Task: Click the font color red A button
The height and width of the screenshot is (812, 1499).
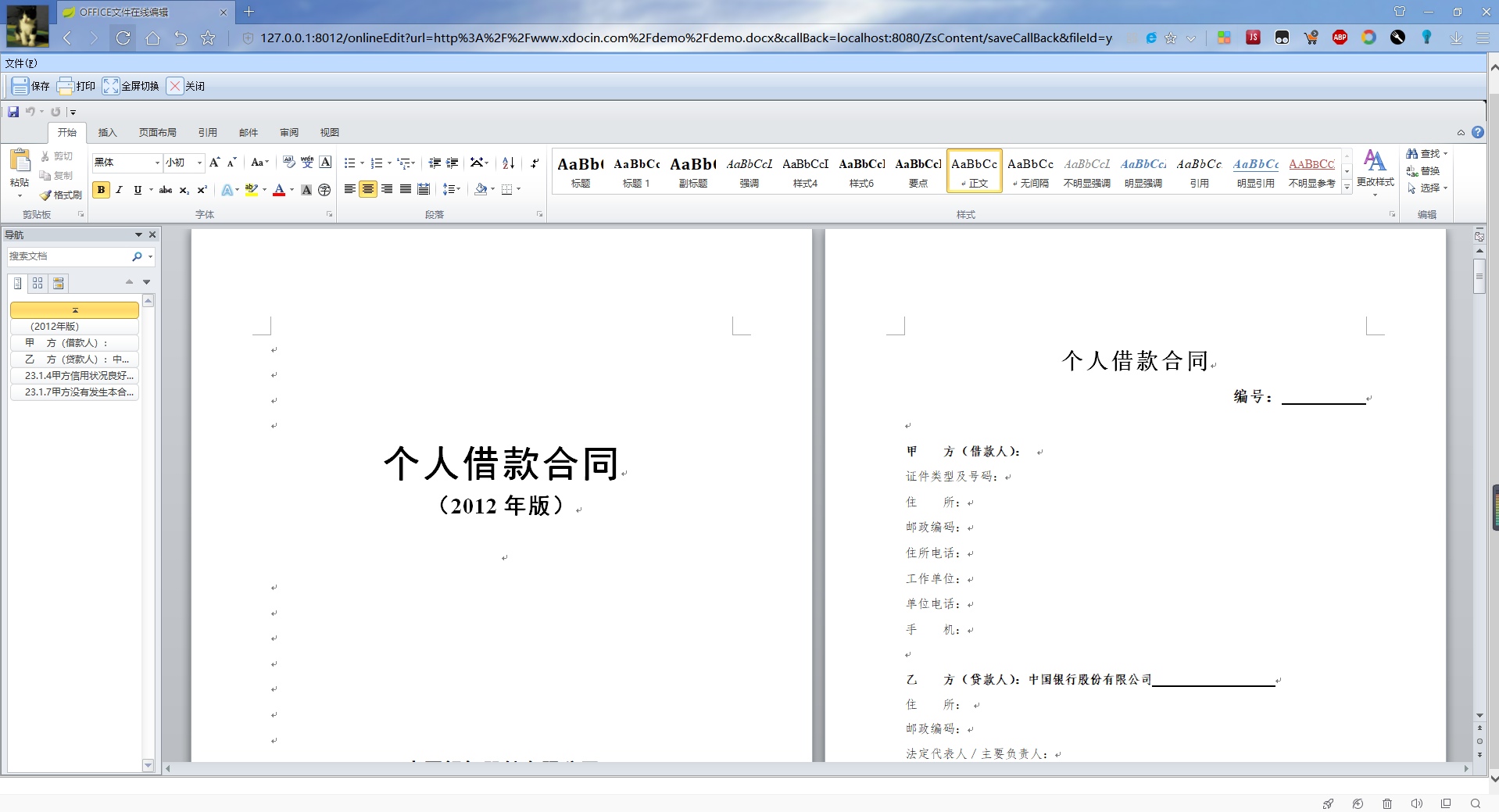Action: (x=279, y=190)
